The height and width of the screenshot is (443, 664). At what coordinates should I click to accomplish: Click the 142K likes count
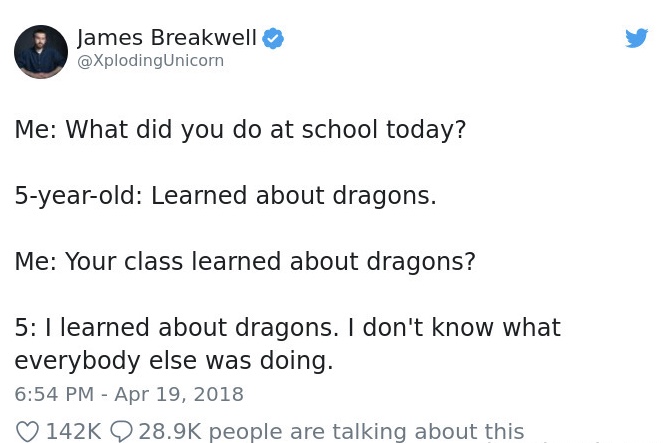tap(73, 432)
